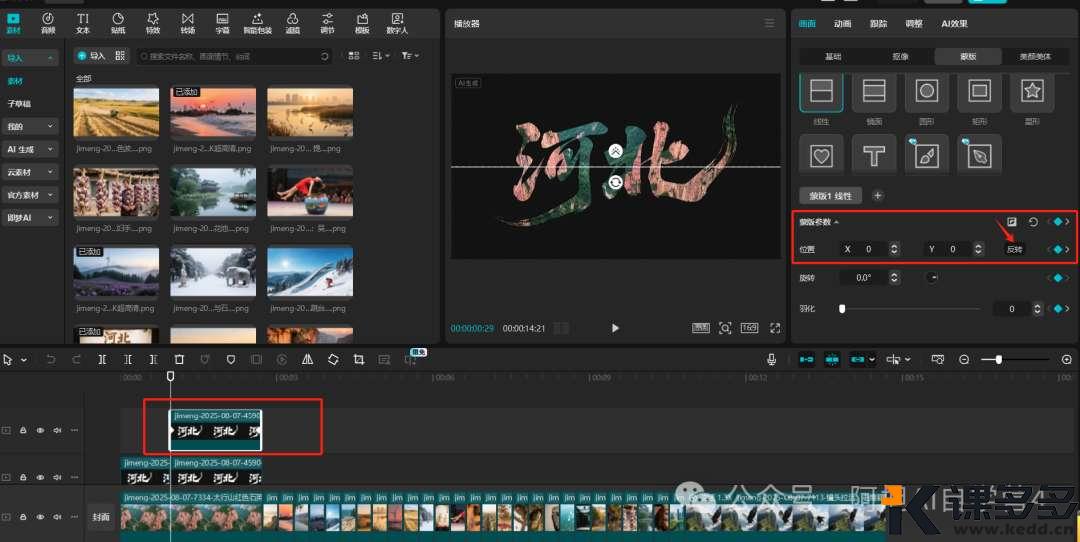Image resolution: width=1080 pixels, height=542 pixels.
Task: Click the rotate icon in timeline toolbar
Action: pyautogui.click(x=333, y=359)
